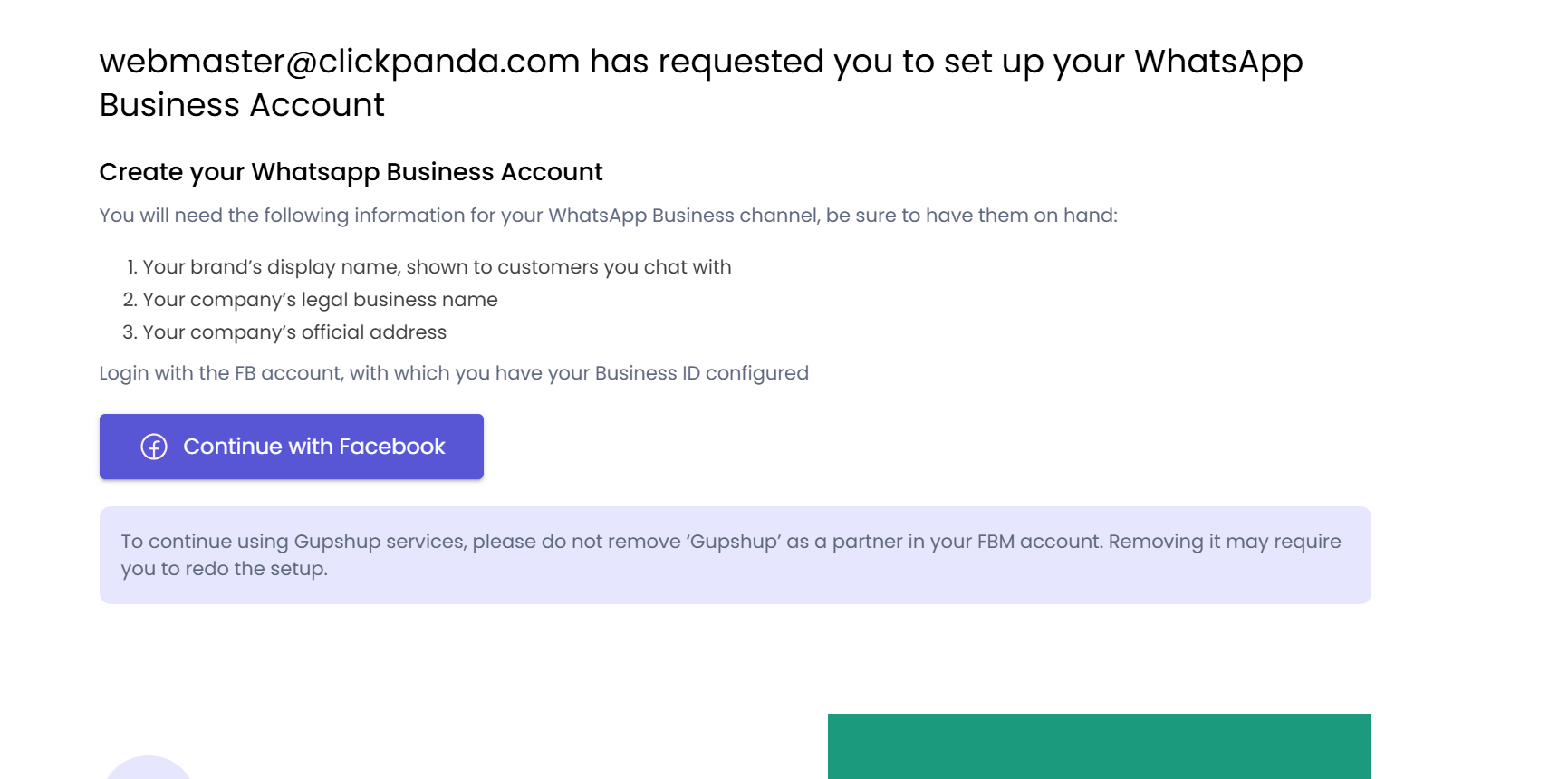This screenshot has width=1568, height=779.
Task: Click the 'Create your Whatsapp Business Account' subheading
Action: (351, 172)
